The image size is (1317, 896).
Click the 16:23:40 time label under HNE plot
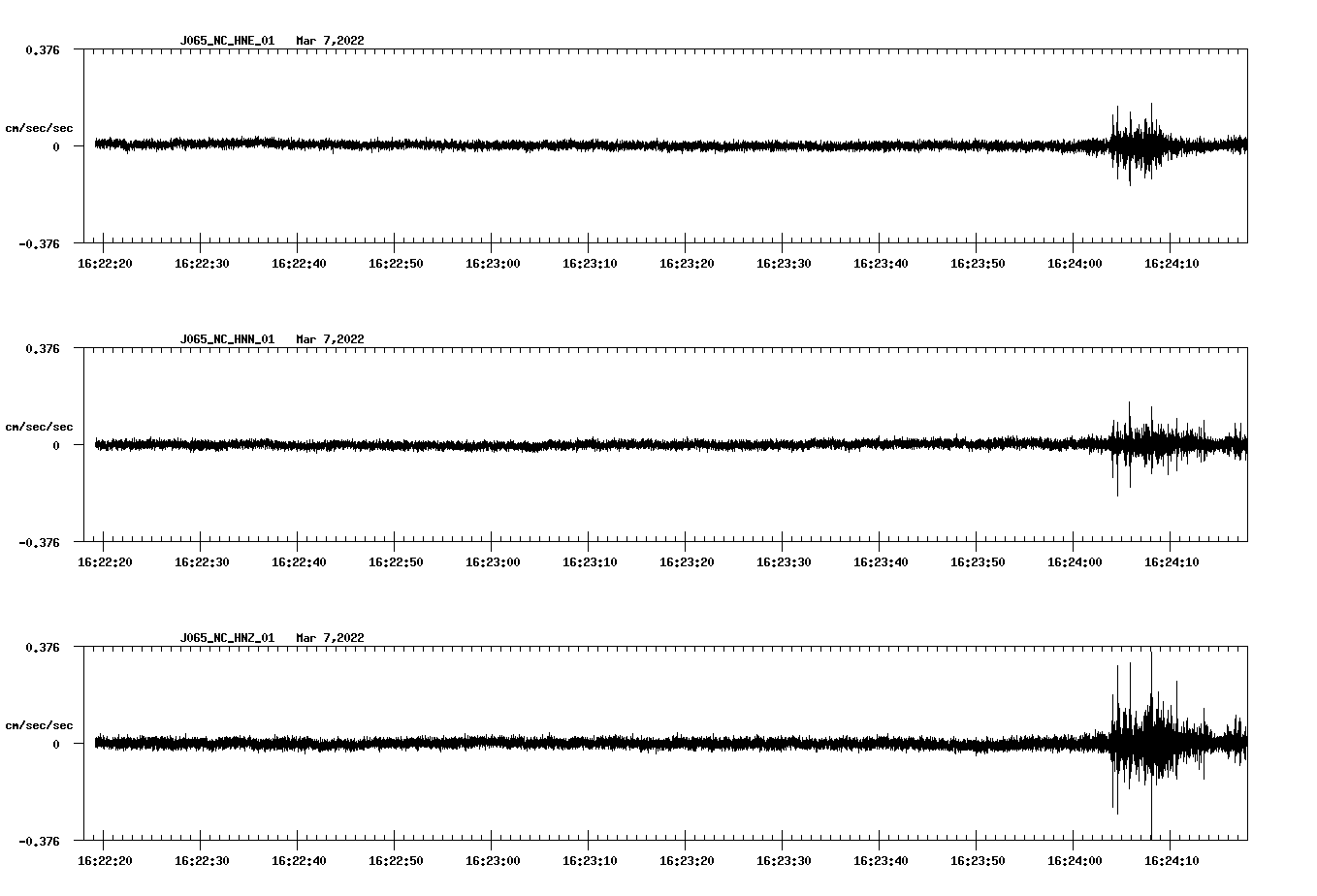881,264
